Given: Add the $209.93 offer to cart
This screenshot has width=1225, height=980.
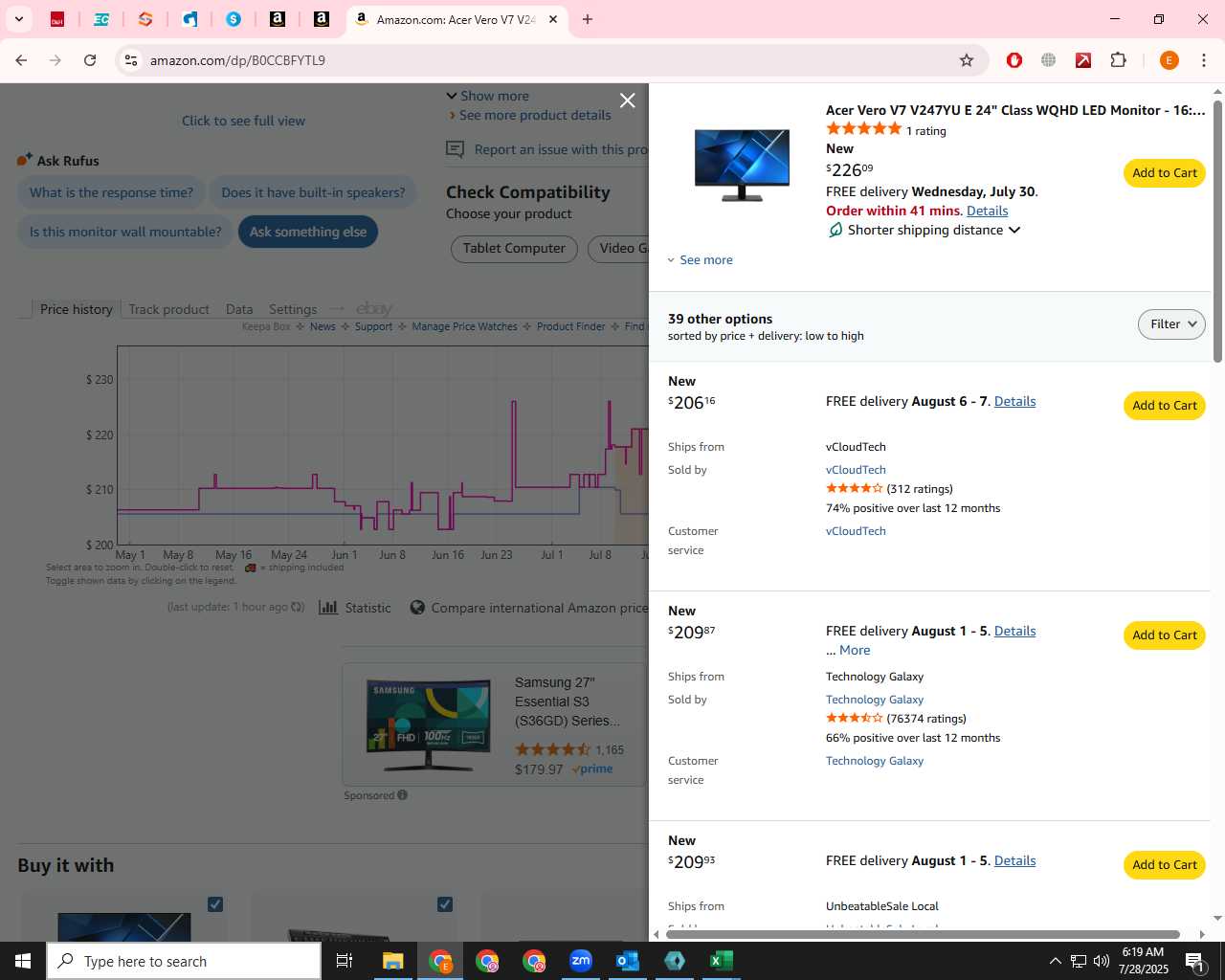Looking at the screenshot, I should tap(1165, 865).
